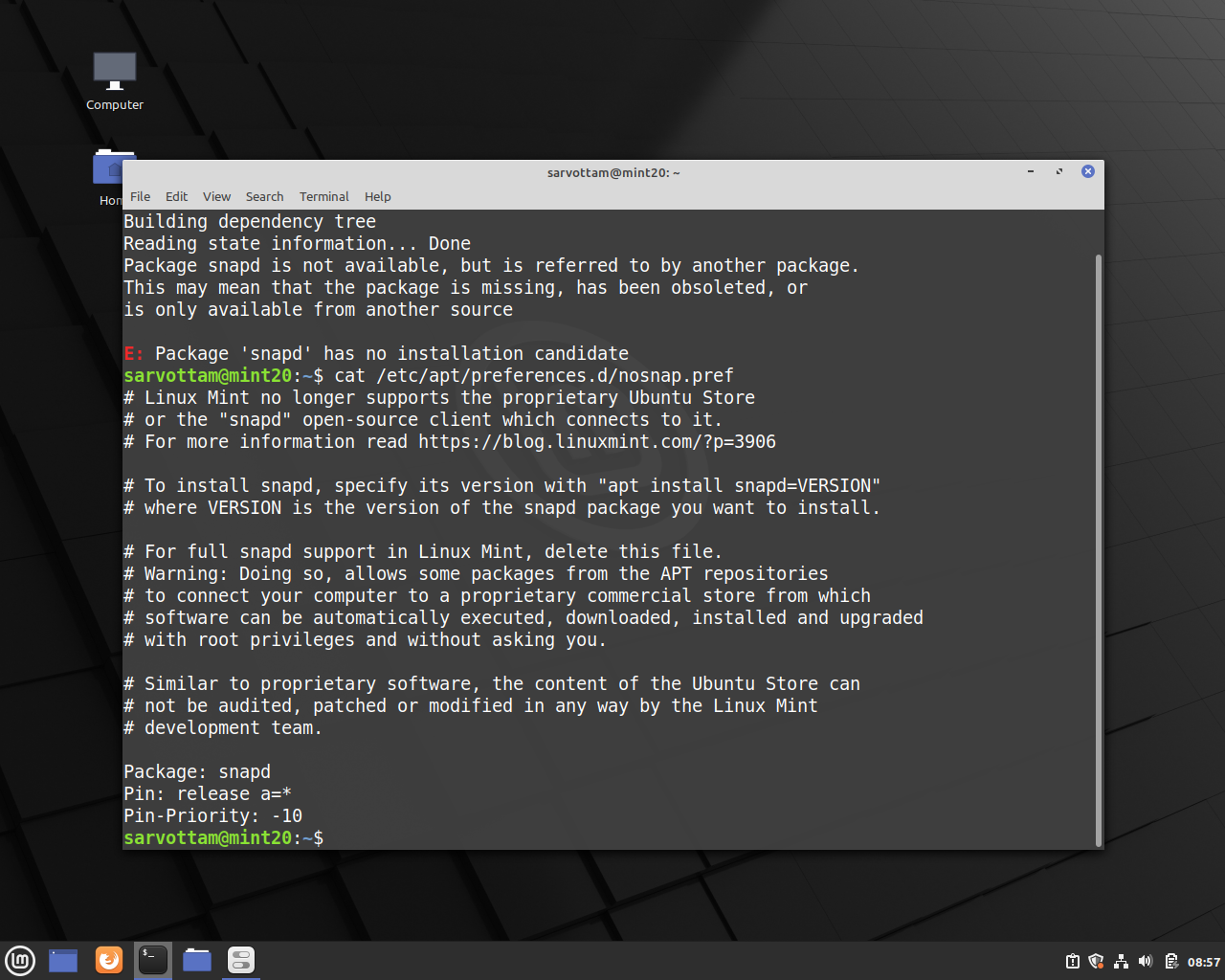Launch Firefox from the taskbar
This screenshot has width=1225, height=980.
(x=108, y=960)
